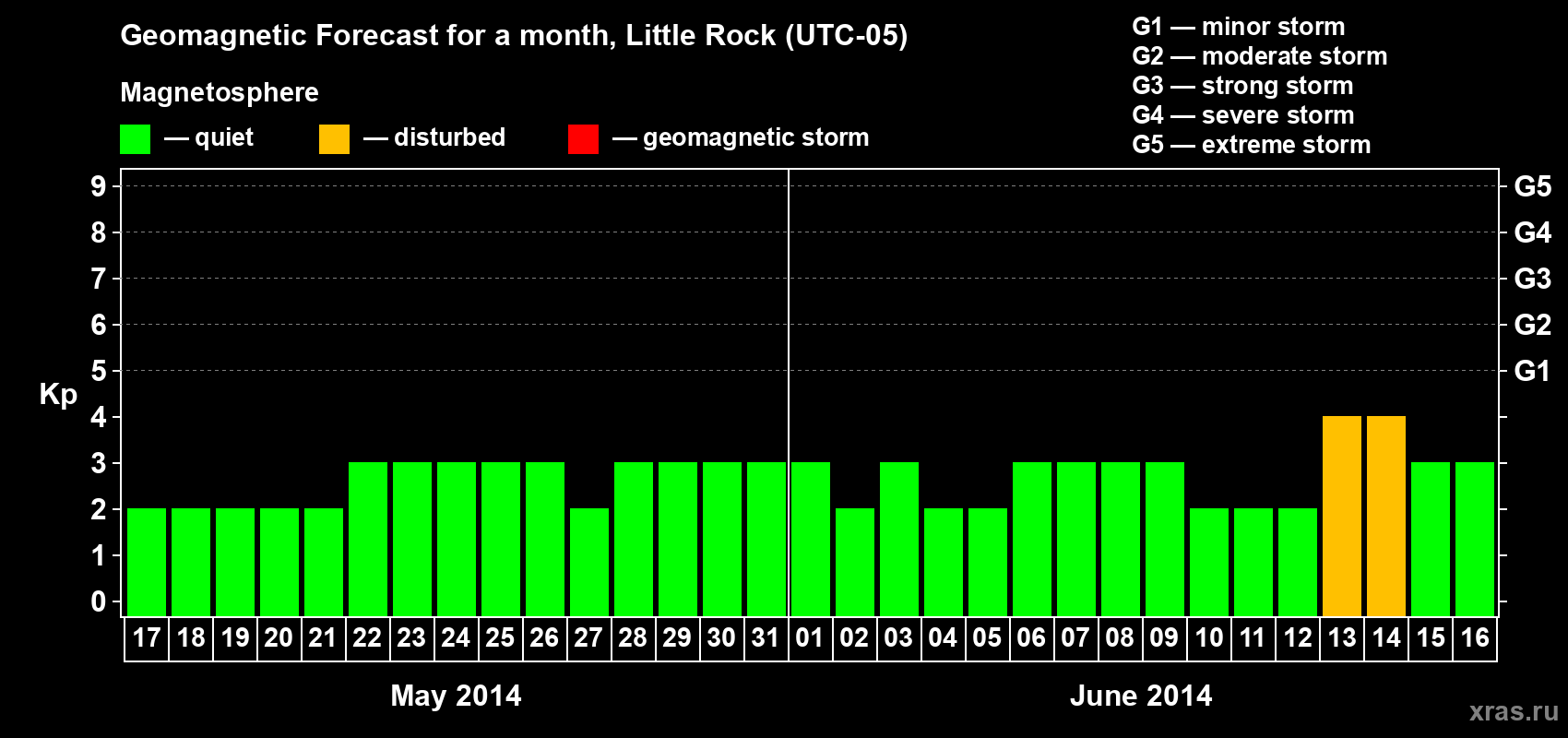Screen dimensions: 1568x738
Task: Click date label 17 on the axis
Action: (x=147, y=638)
